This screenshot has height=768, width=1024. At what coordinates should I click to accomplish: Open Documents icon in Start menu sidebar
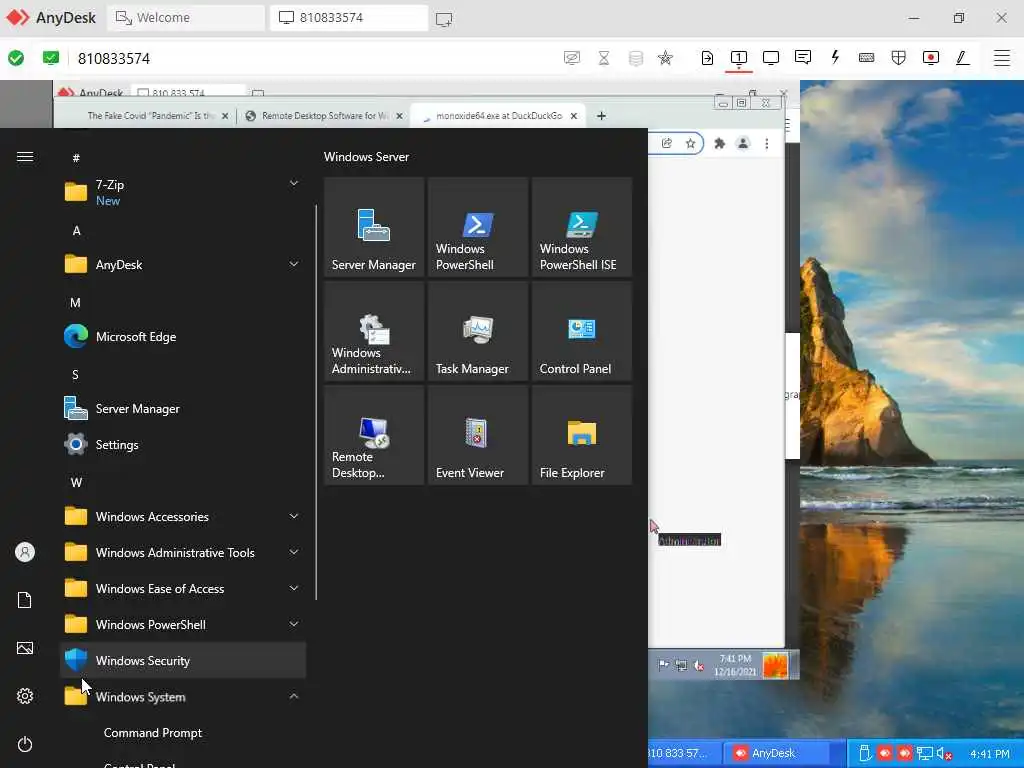coord(25,600)
